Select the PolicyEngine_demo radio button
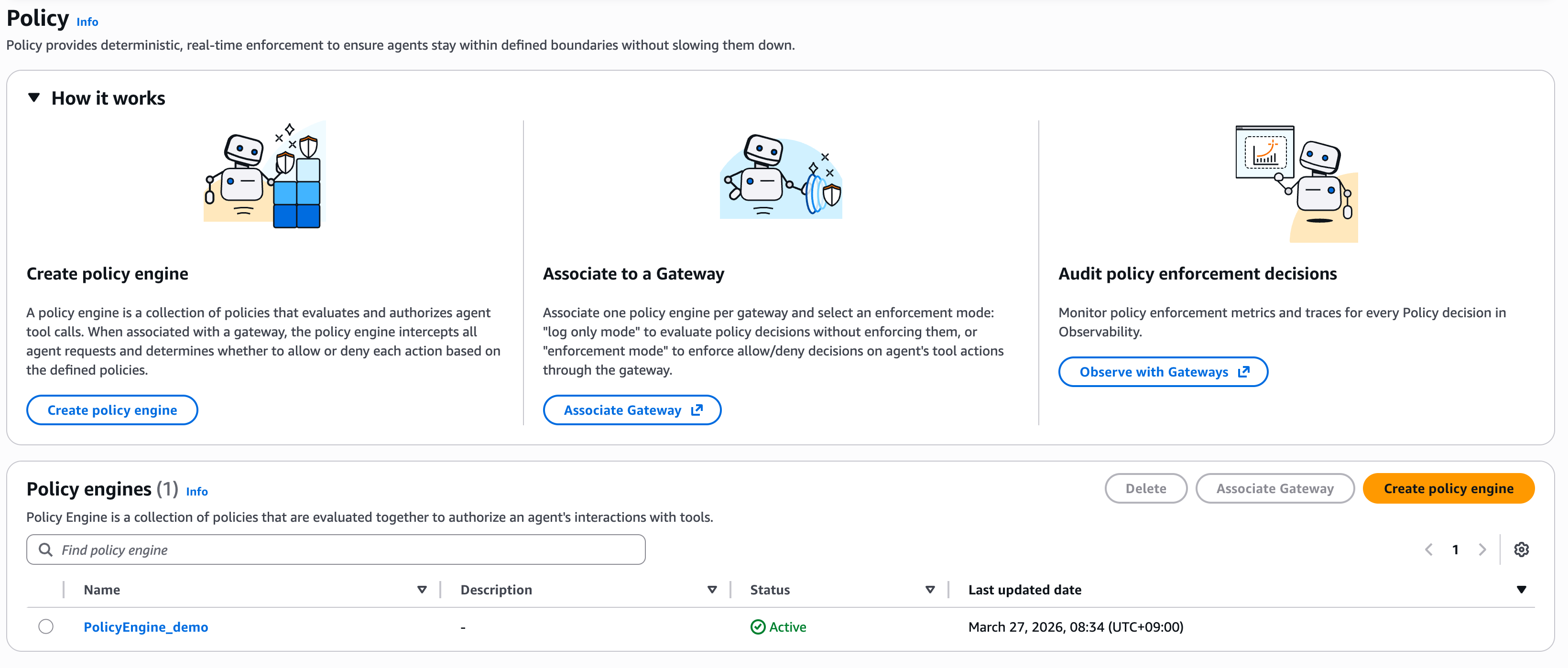Screen dimensions: 1568x668 (45, 626)
